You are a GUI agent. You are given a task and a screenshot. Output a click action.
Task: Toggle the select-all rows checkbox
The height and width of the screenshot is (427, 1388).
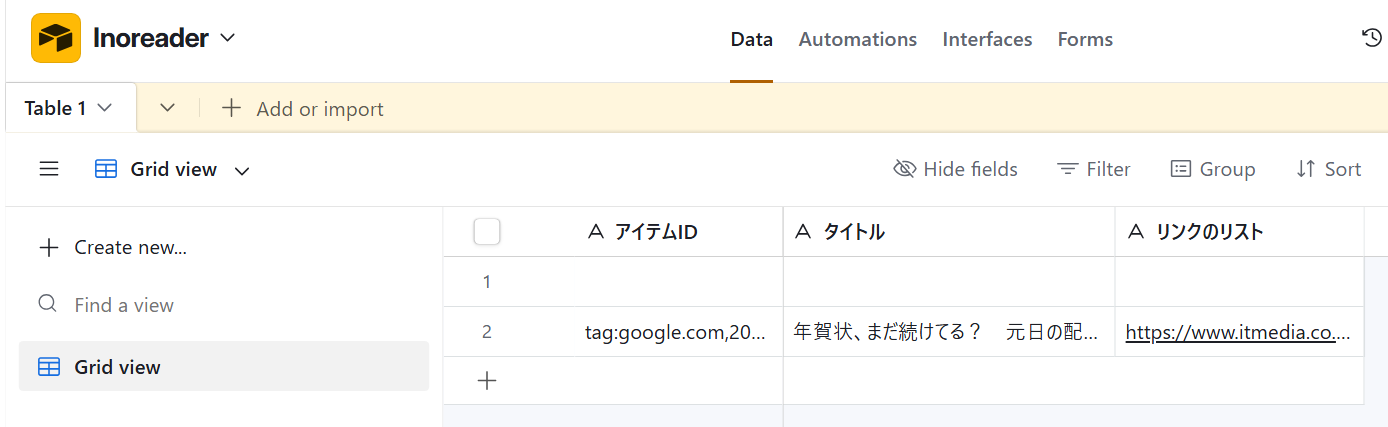click(487, 232)
